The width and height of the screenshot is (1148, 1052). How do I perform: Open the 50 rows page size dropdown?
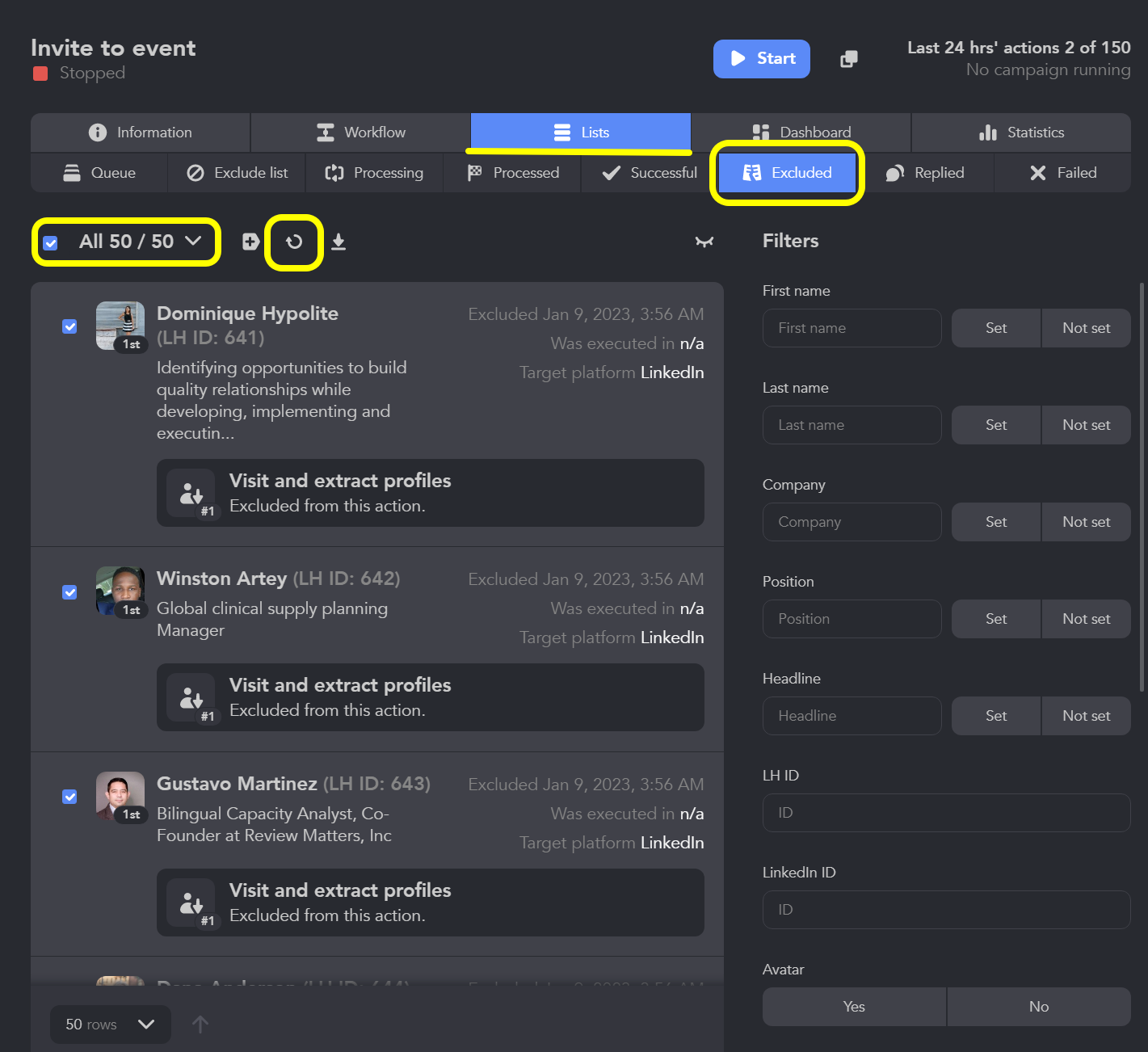111,1025
